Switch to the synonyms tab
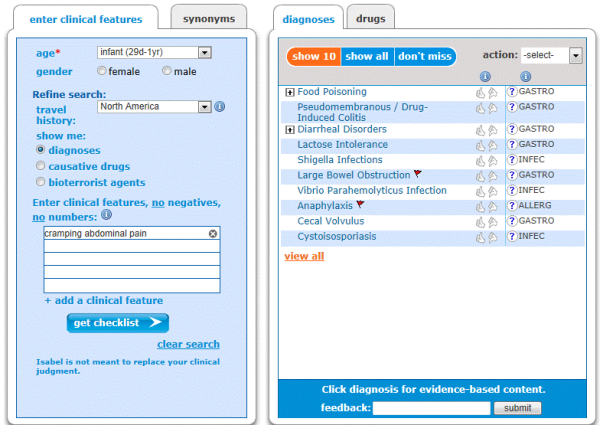 point(209,18)
